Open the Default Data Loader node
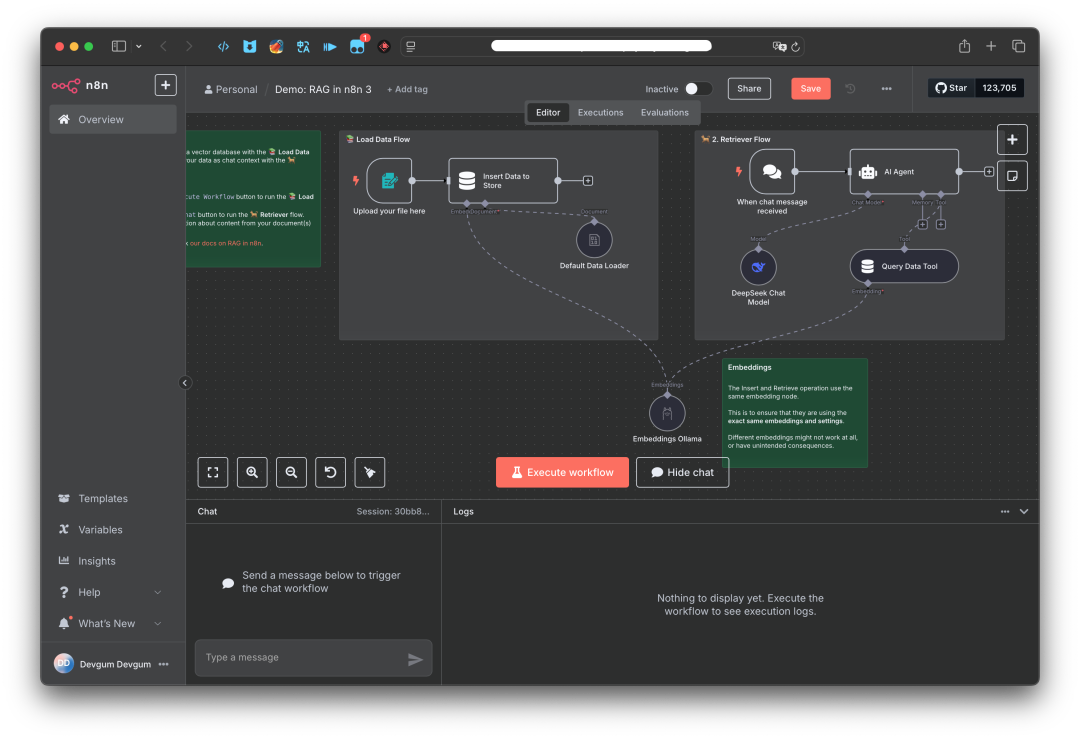1080x739 pixels. 594,239
